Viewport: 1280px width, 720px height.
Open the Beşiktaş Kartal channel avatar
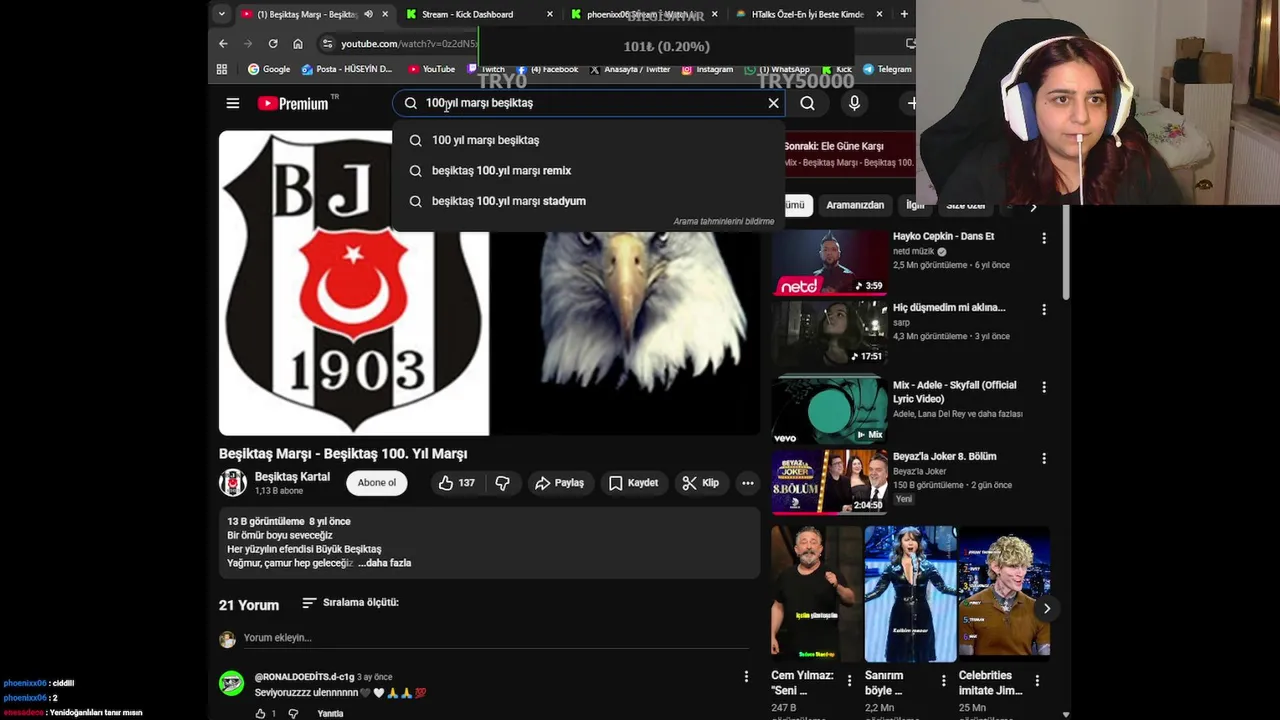coord(233,483)
